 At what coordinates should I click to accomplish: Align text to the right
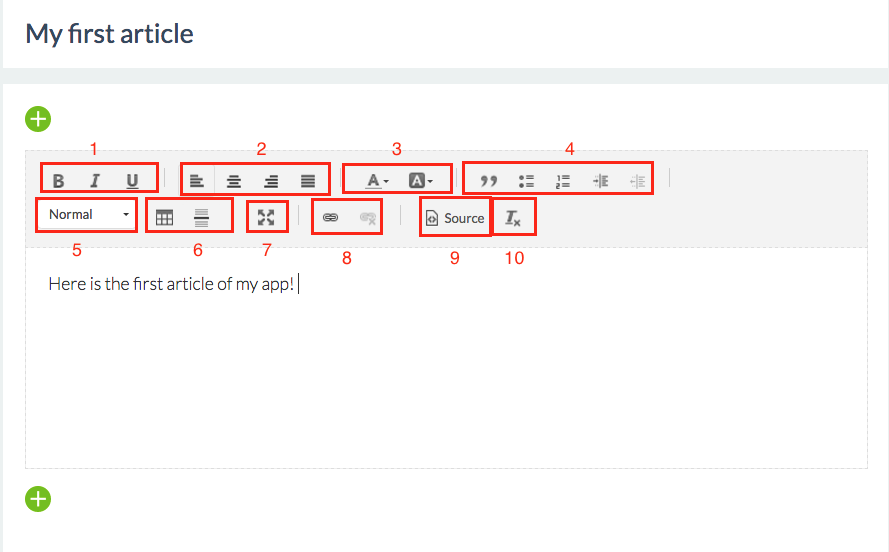(271, 181)
